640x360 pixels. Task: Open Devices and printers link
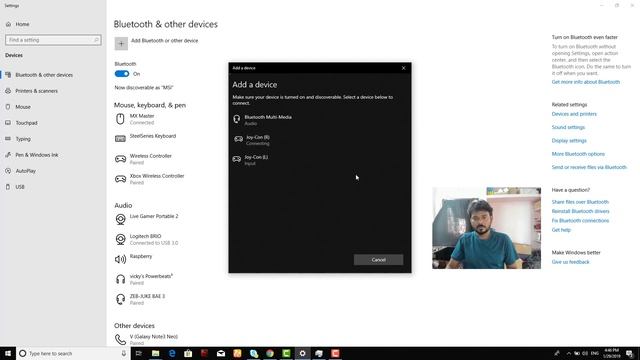(x=574, y=114)
